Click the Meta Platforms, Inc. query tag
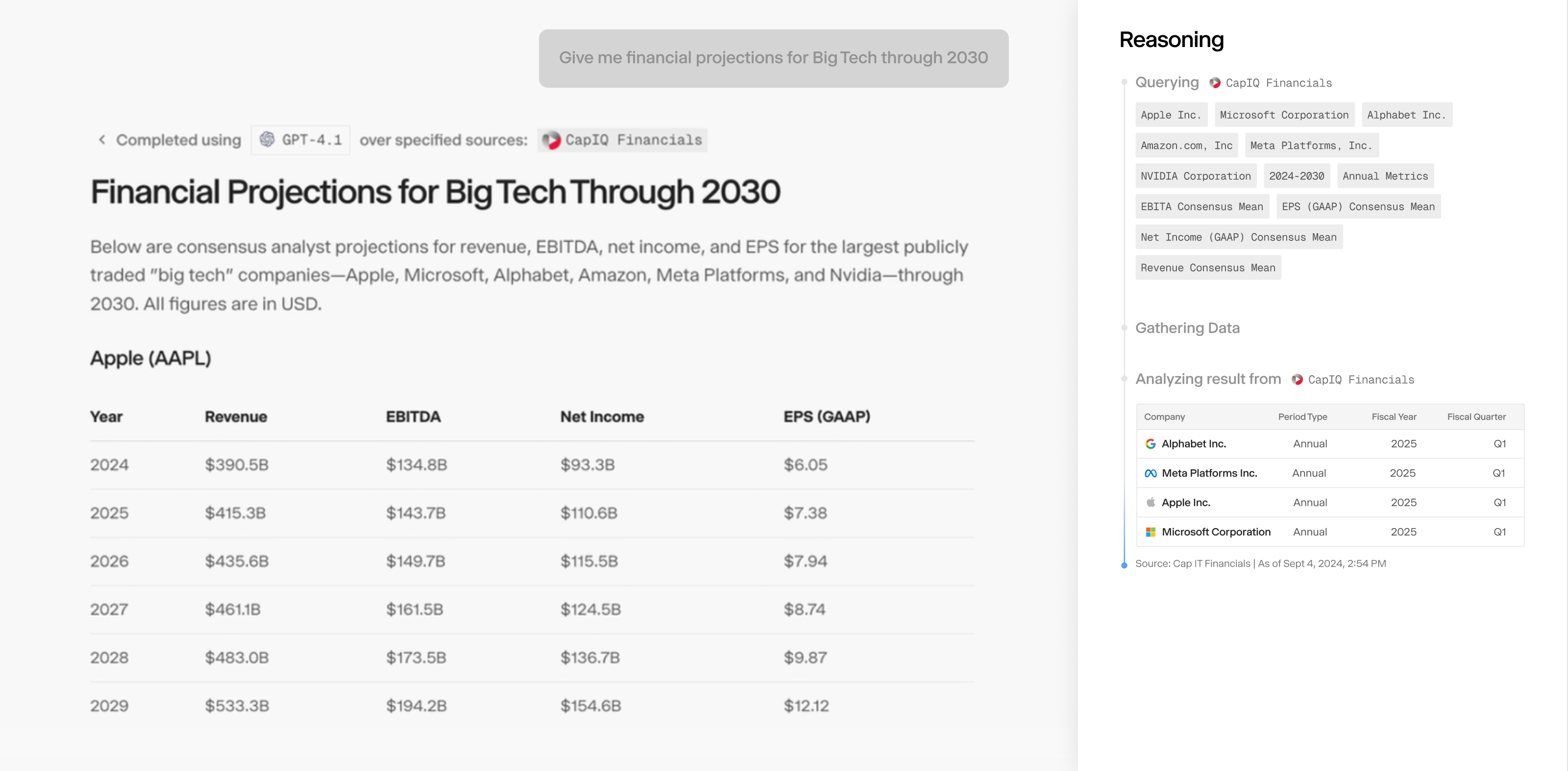 coord(1311,145)
